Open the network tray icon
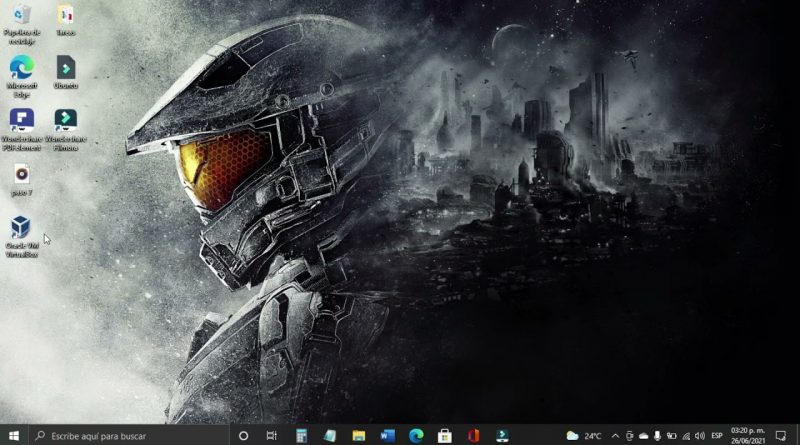The image size is (800, 445). coord(686,436)
